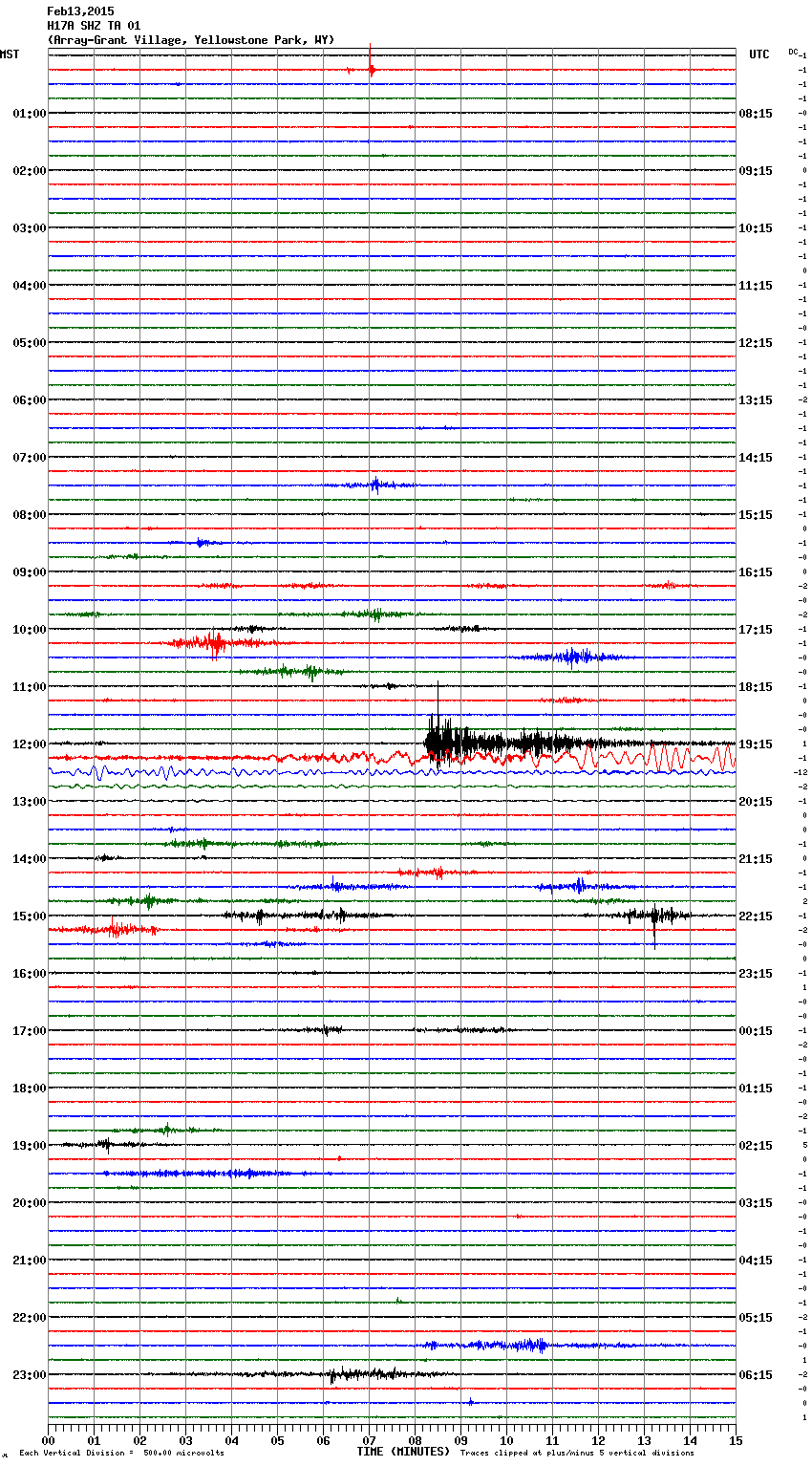The image size is (812, 1466).
Task: Click the 14:15 UTC time label
Action: (756, 458)
